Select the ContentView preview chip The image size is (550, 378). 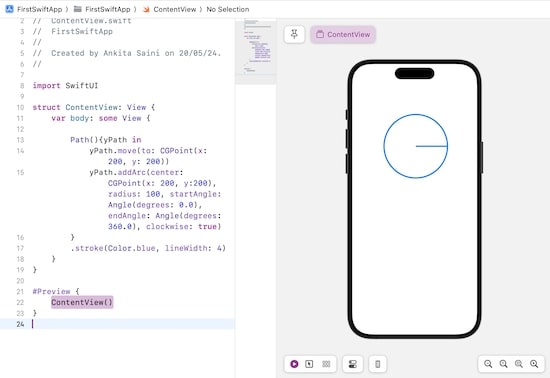point(343,34)
